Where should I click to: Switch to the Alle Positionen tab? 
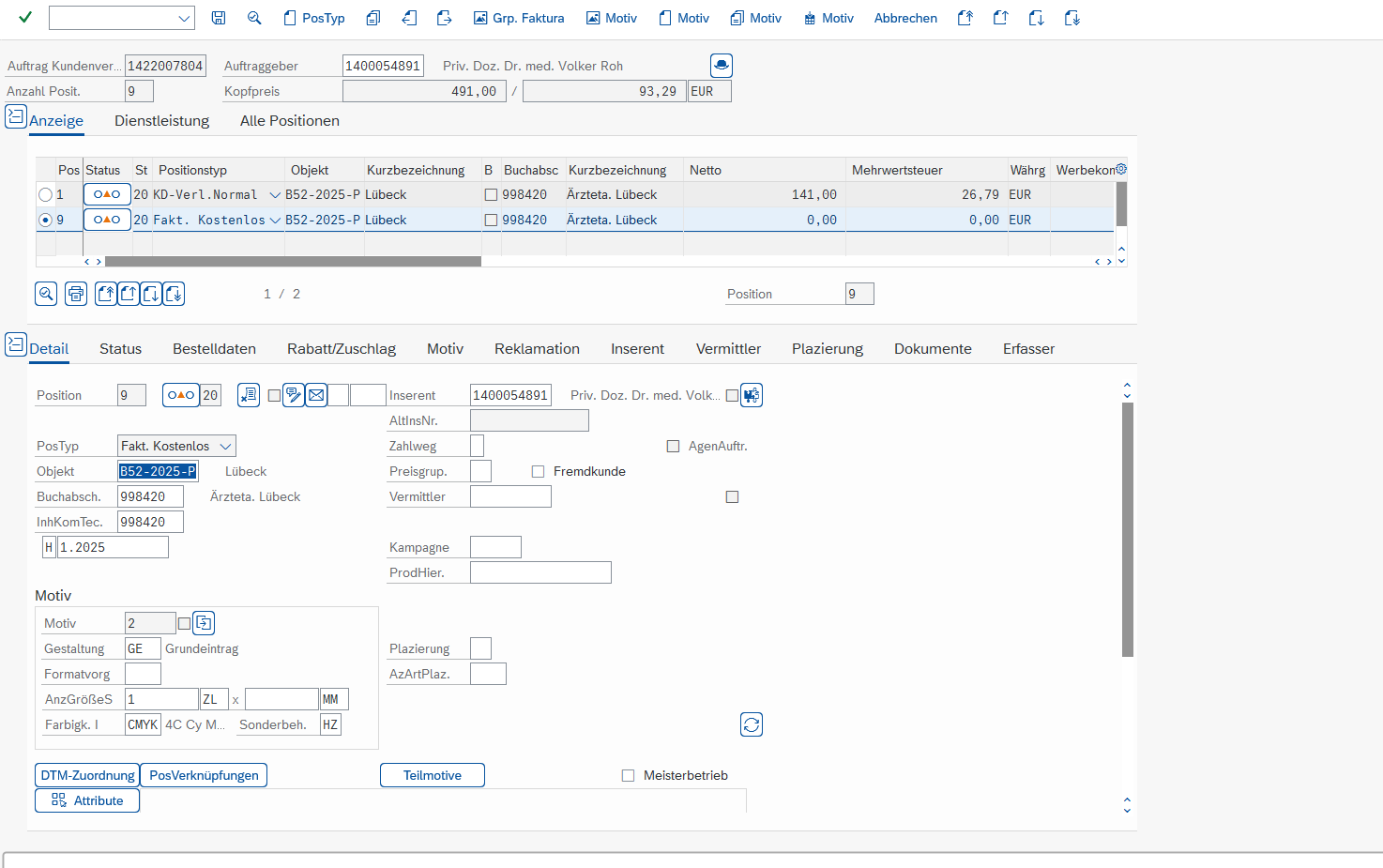pos(290,120)
